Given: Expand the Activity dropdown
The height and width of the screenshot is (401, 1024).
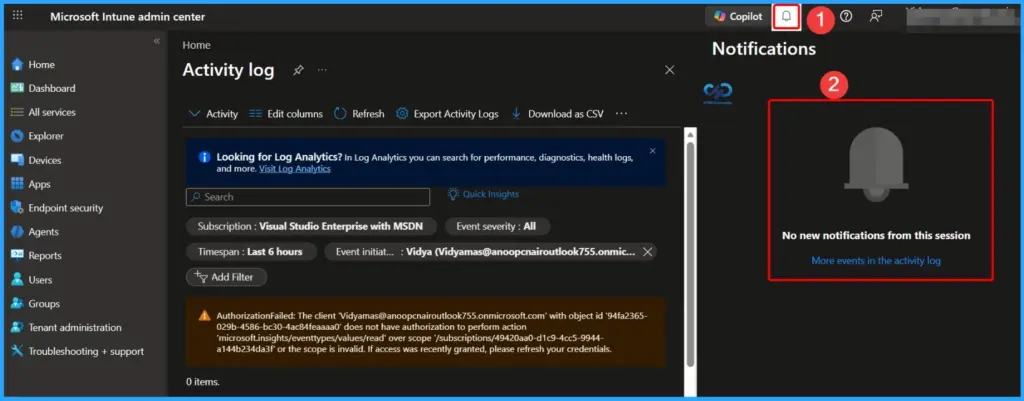Looking at the screenshot, I should click(214, 114).
